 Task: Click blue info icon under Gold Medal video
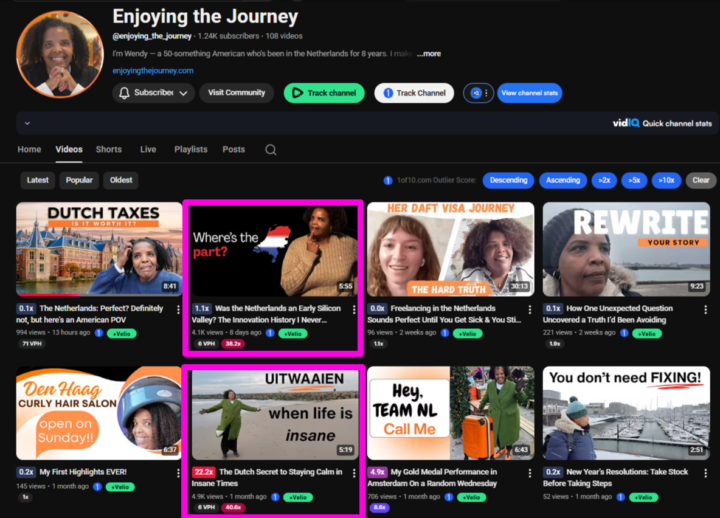click(449, 497)
